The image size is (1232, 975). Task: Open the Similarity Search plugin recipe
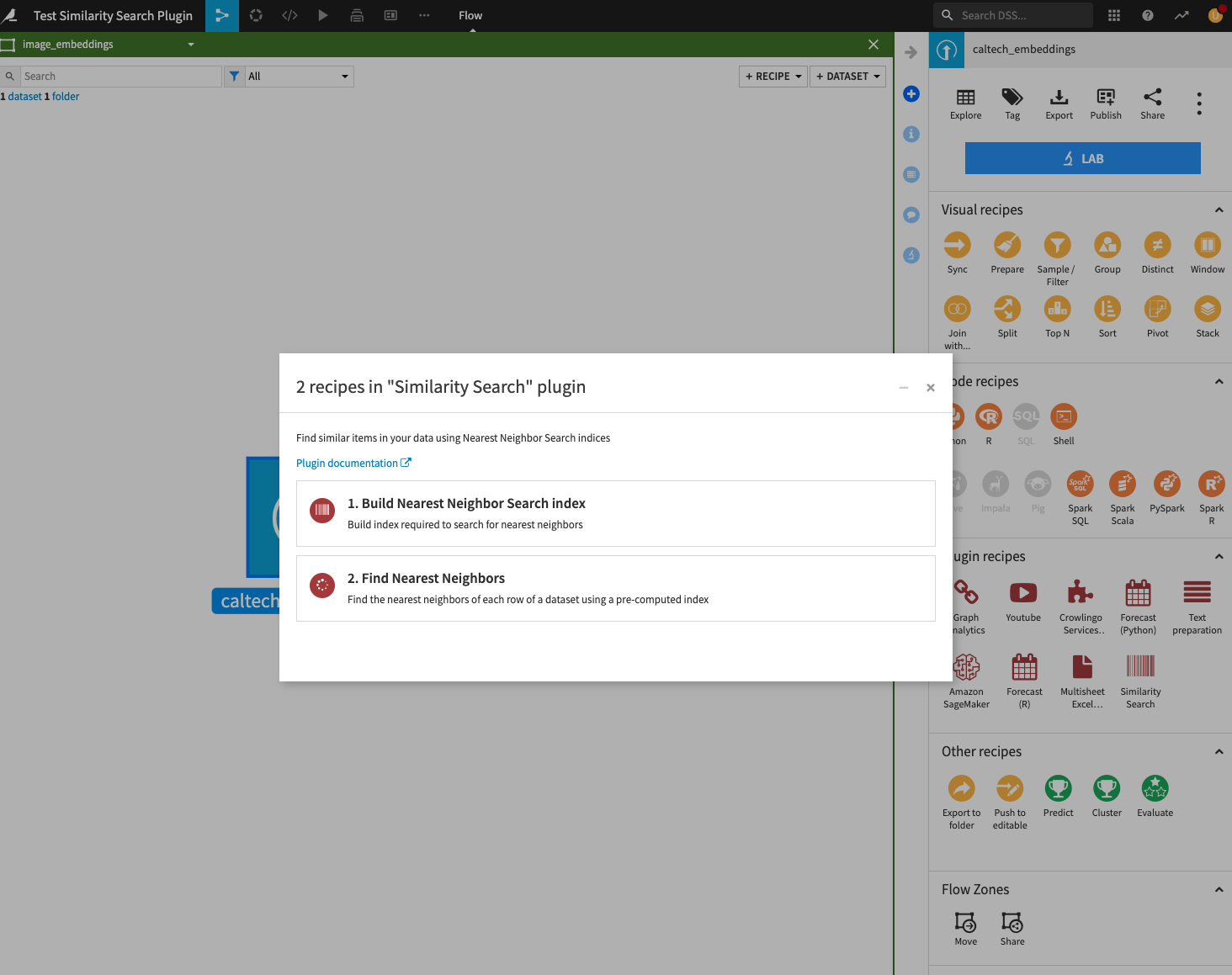1140,667
